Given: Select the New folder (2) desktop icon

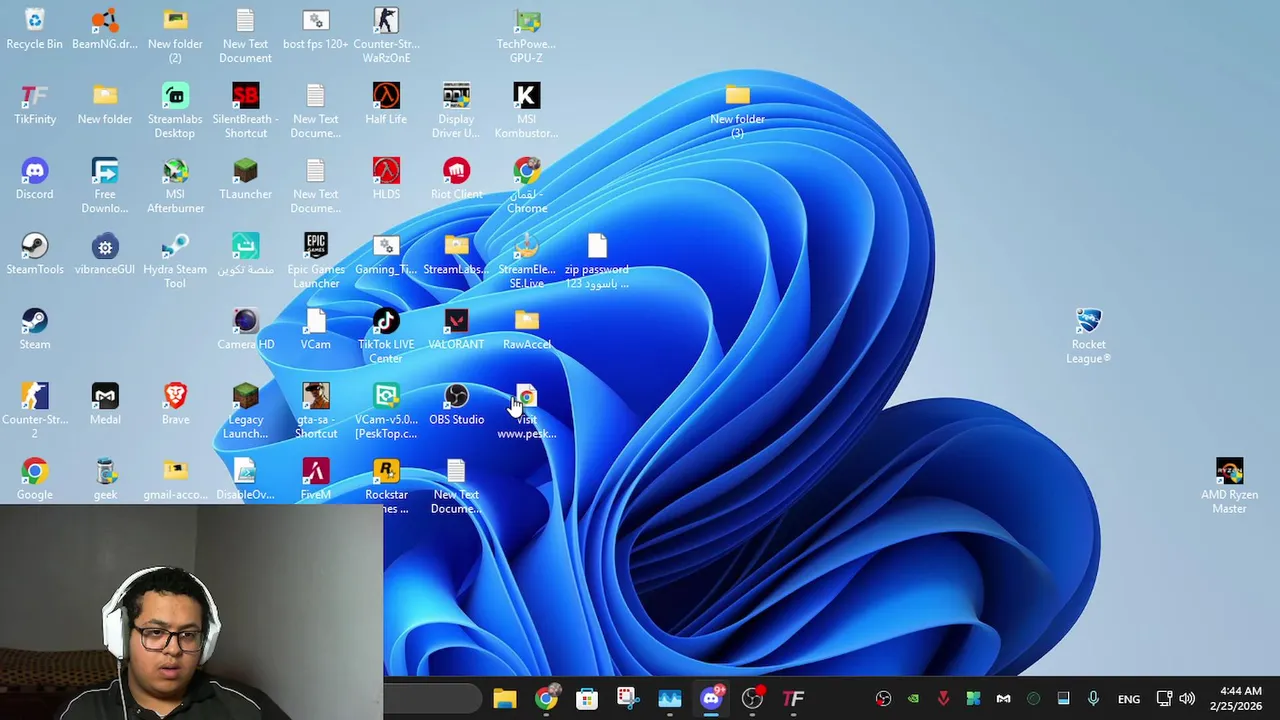Looking at the screenshot, I should 175,36.
